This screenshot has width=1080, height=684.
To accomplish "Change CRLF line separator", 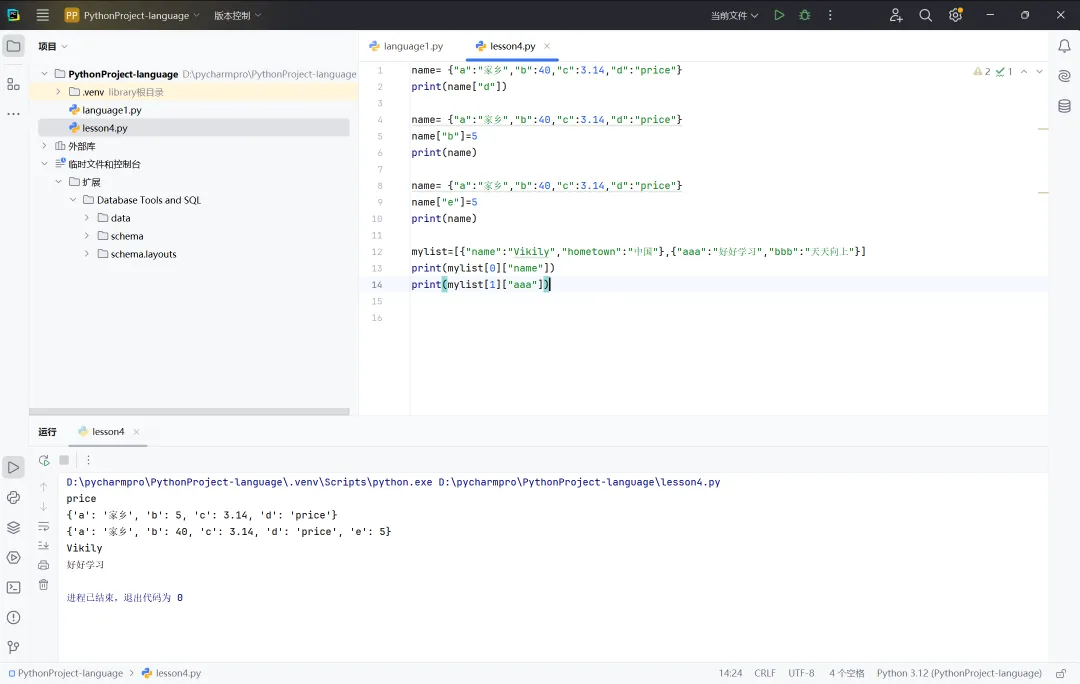I will [x=765, y=674].
